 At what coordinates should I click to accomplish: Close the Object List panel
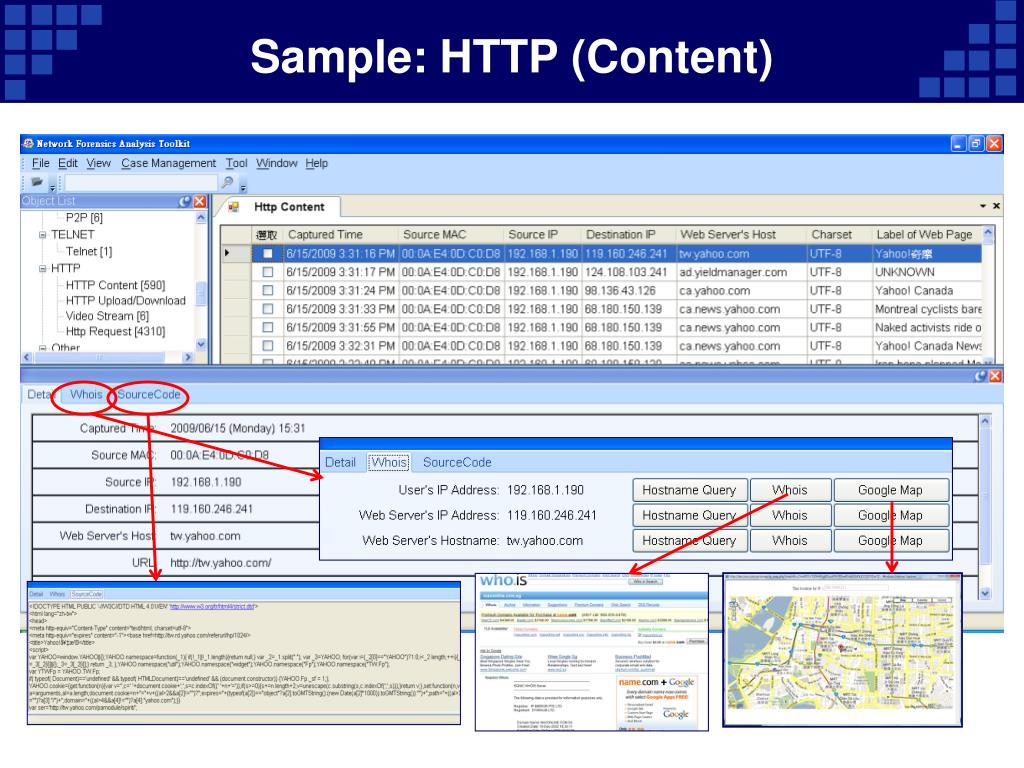click(200, 202)
